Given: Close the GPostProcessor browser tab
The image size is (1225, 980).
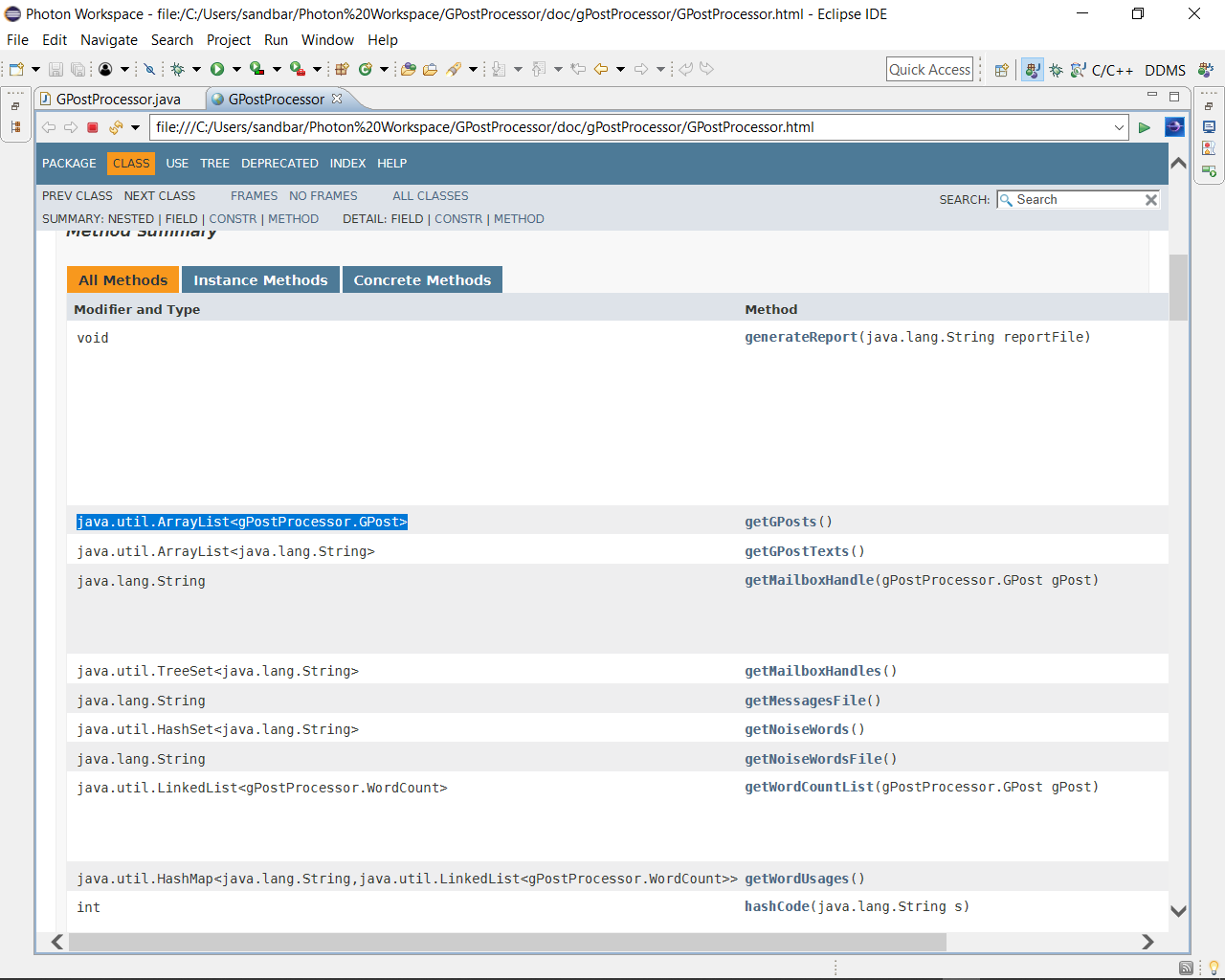Looking at the screenshot, I should [337, 99].
